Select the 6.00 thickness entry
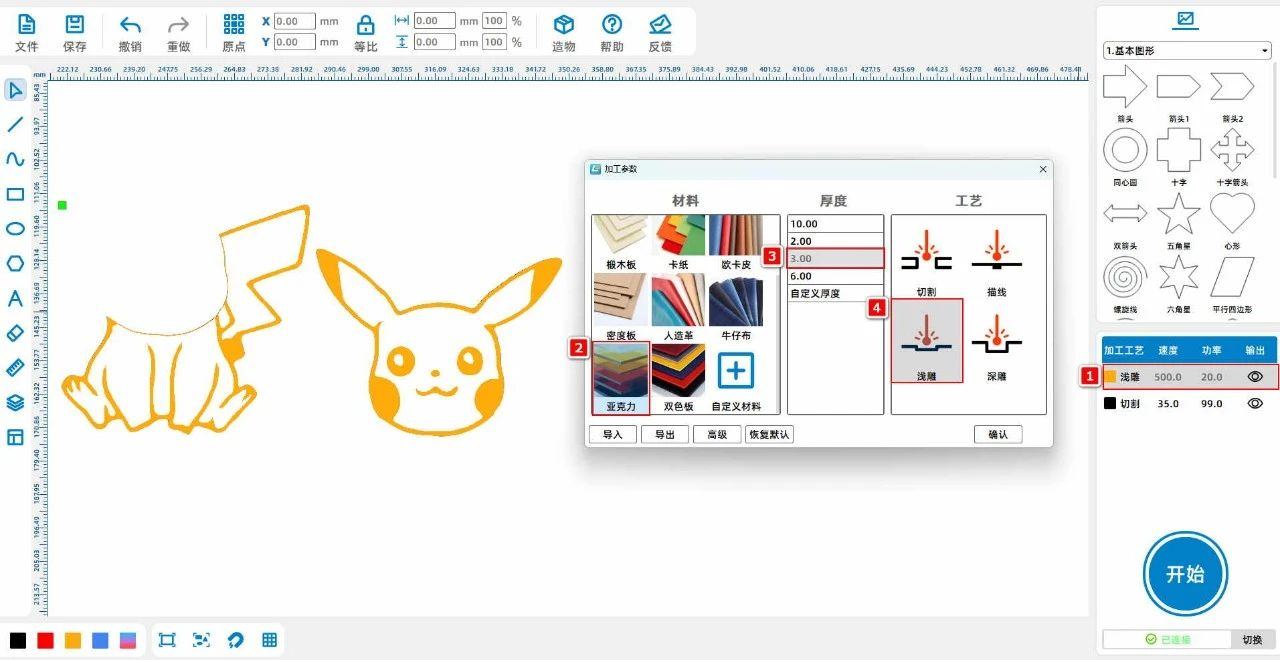Viewport: 1280px width, 660px height. coord(802,276)
